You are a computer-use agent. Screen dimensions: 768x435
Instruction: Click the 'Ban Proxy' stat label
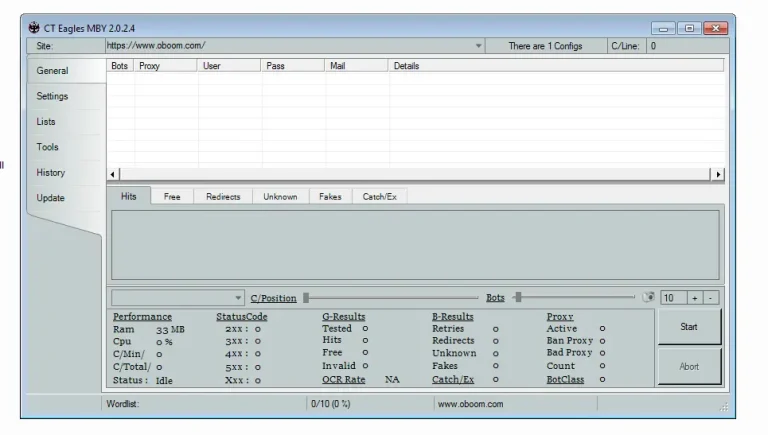570,340
